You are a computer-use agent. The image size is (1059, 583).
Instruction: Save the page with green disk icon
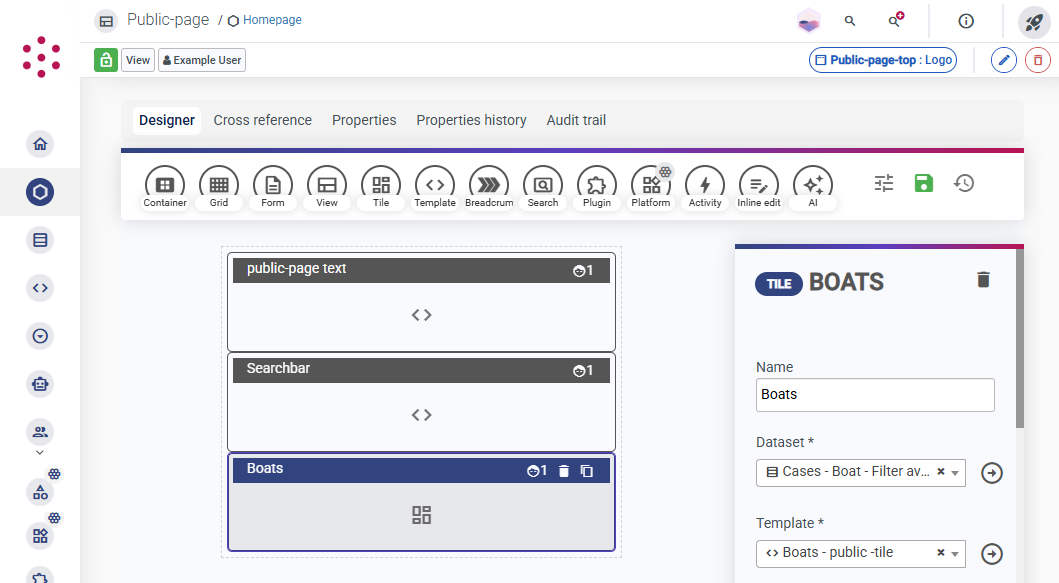(x=924, y=183)
